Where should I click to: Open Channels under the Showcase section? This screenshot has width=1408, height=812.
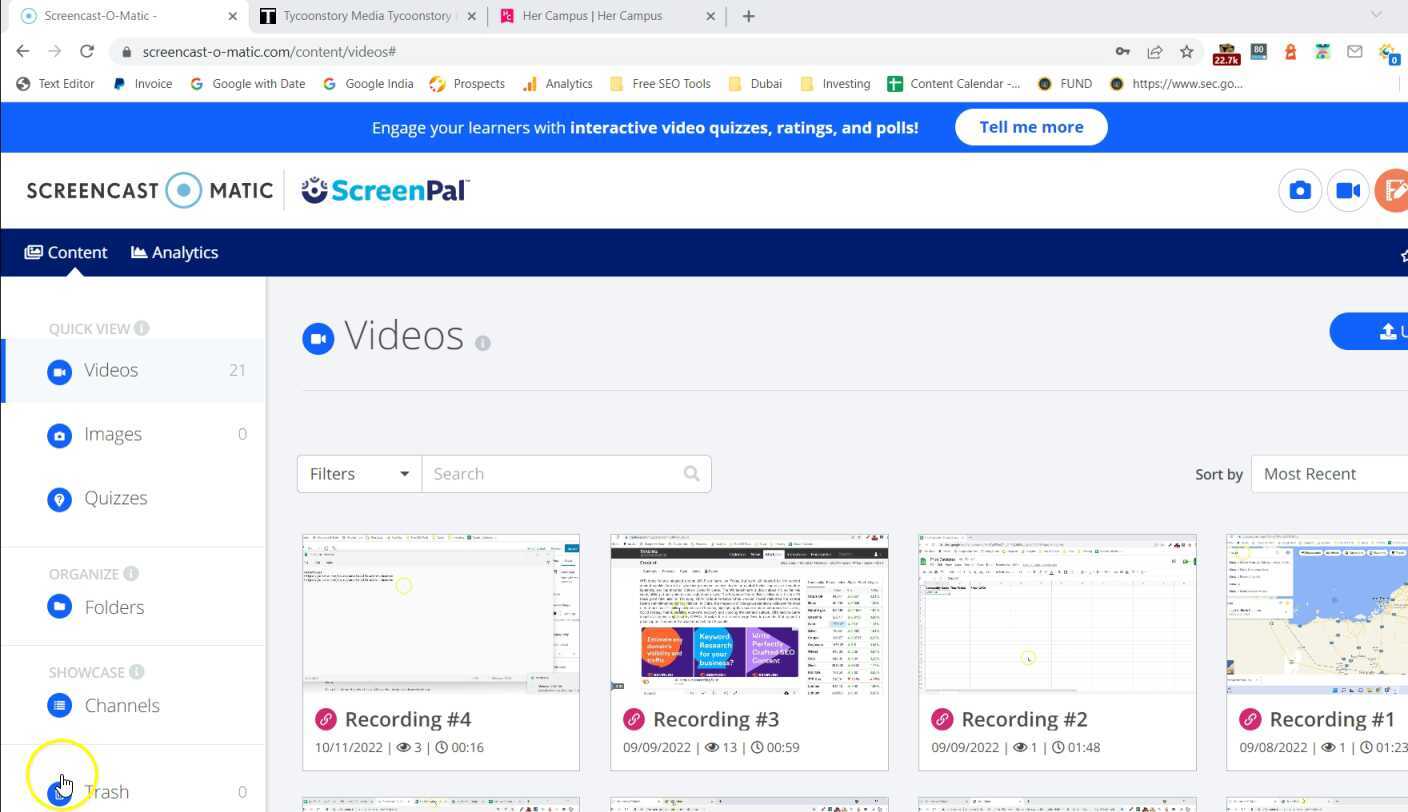pyautogui.click(x=59, y=705)
